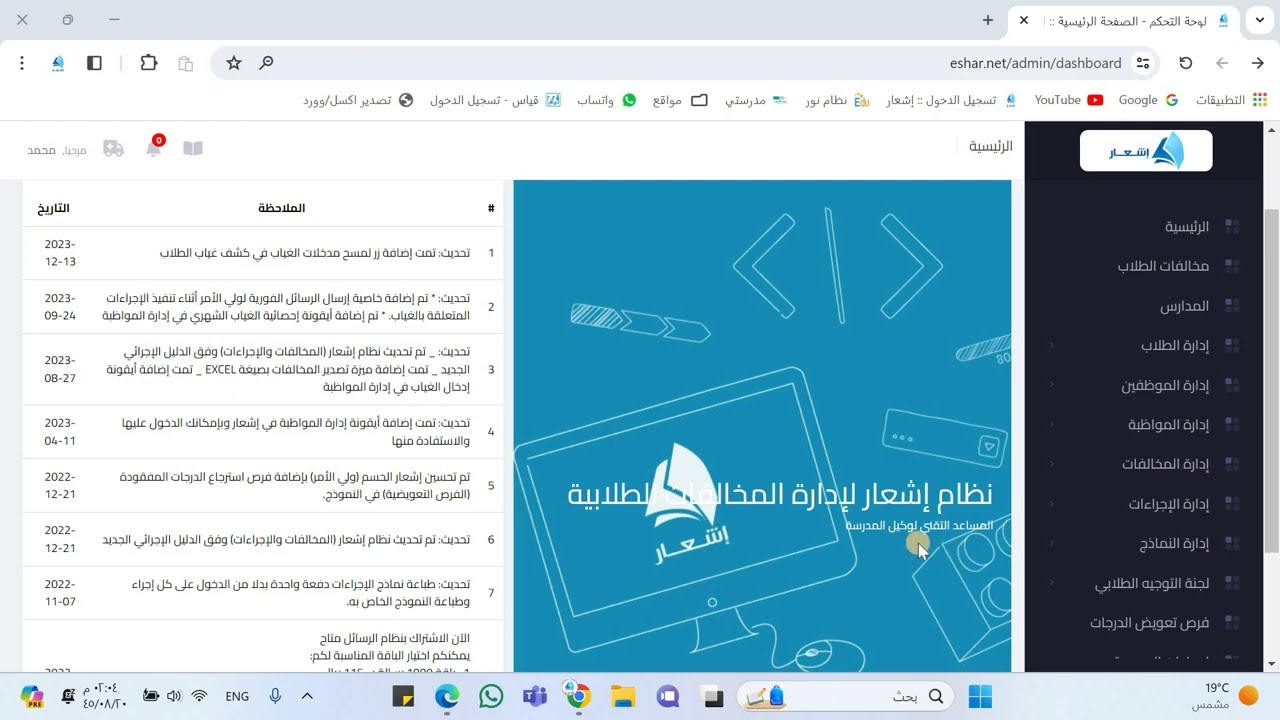Click the blue نظام إشعار banner image
Image resolution: width=1280 pixels, height=720 pixels.
point(762,426)
